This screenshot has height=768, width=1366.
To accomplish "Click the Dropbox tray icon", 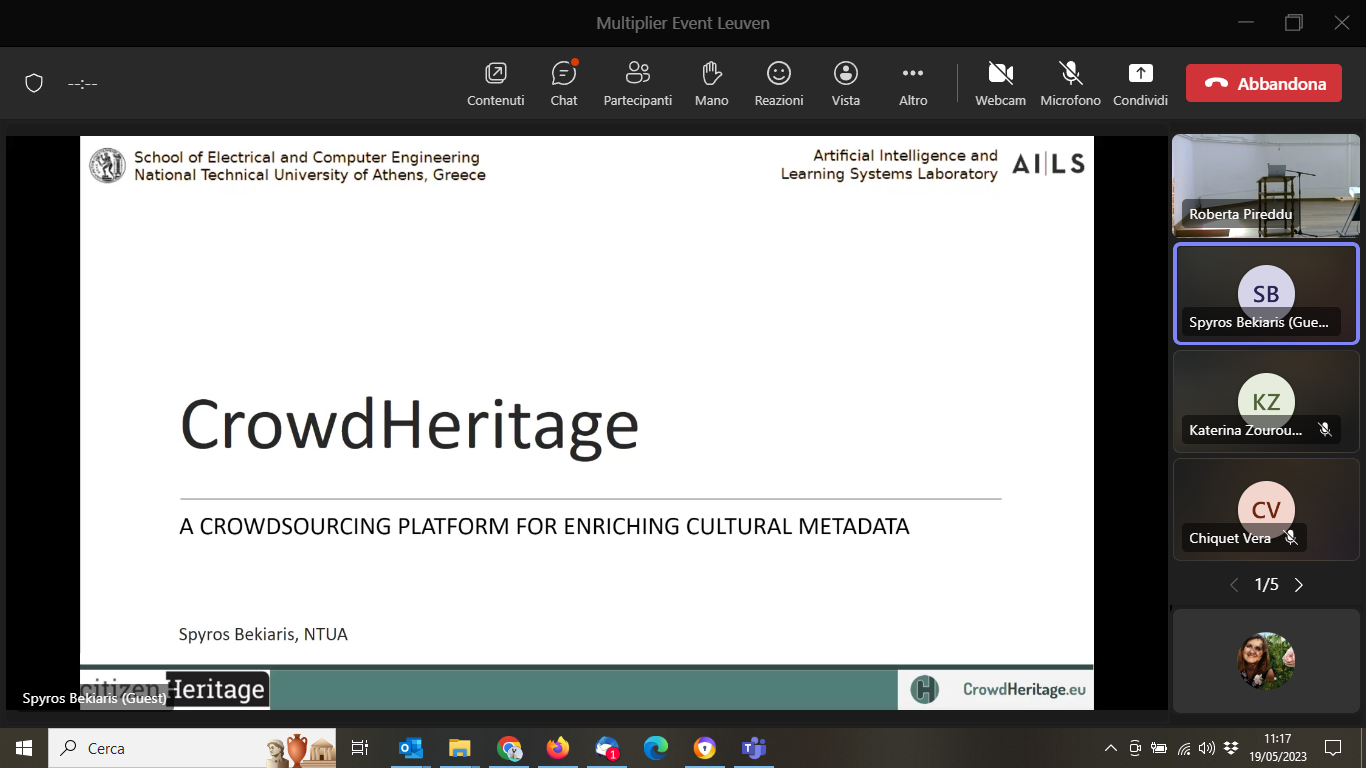I will pos(1231,748).
